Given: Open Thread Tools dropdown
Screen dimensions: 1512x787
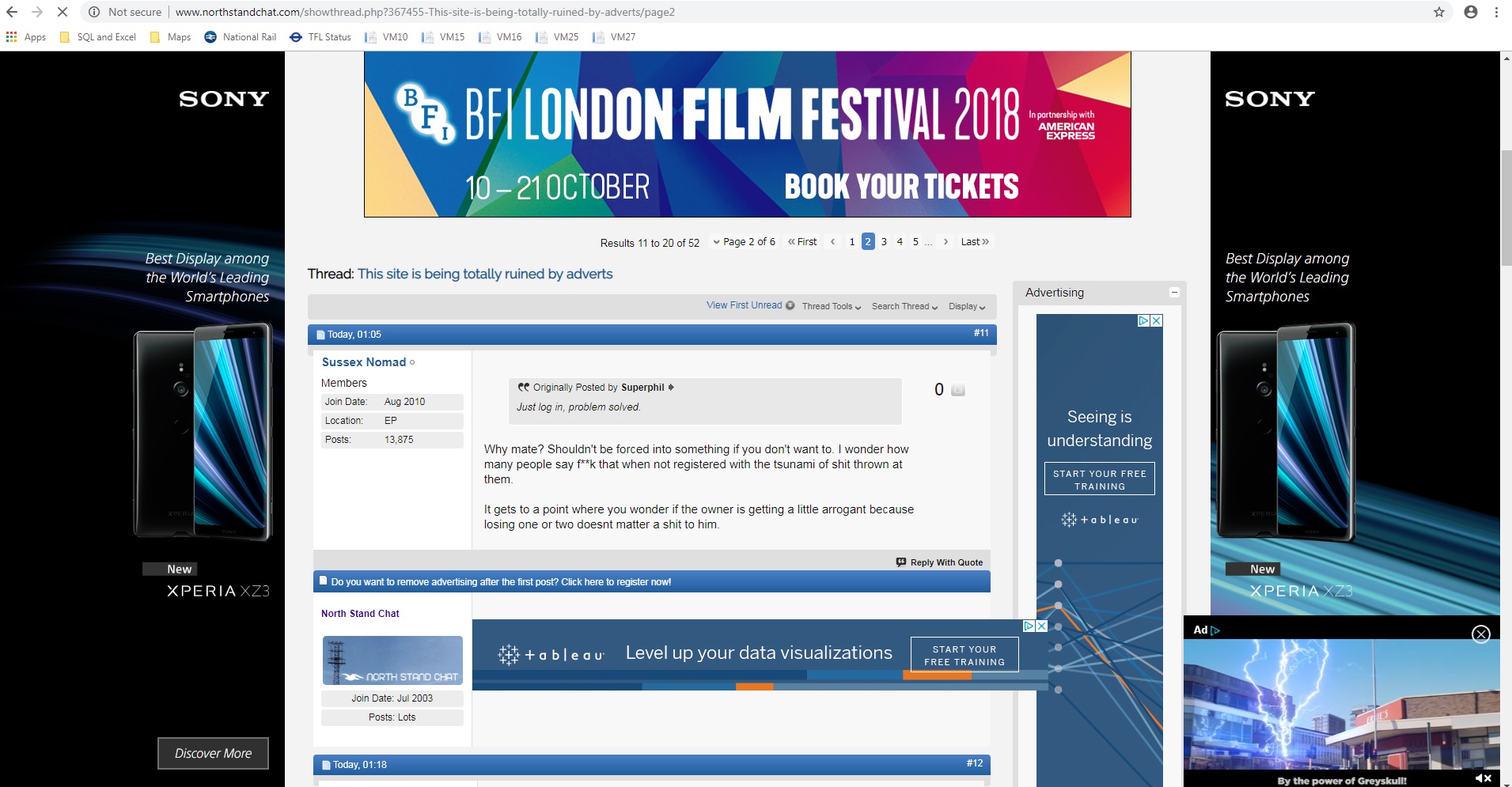Looking at the screenshot, I should click(x=831, y=306).
